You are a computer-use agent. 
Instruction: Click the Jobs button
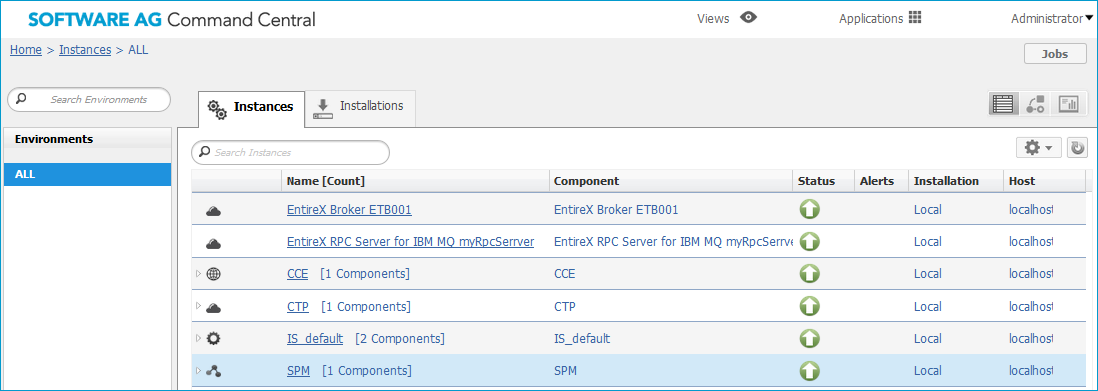(1055, 54)
